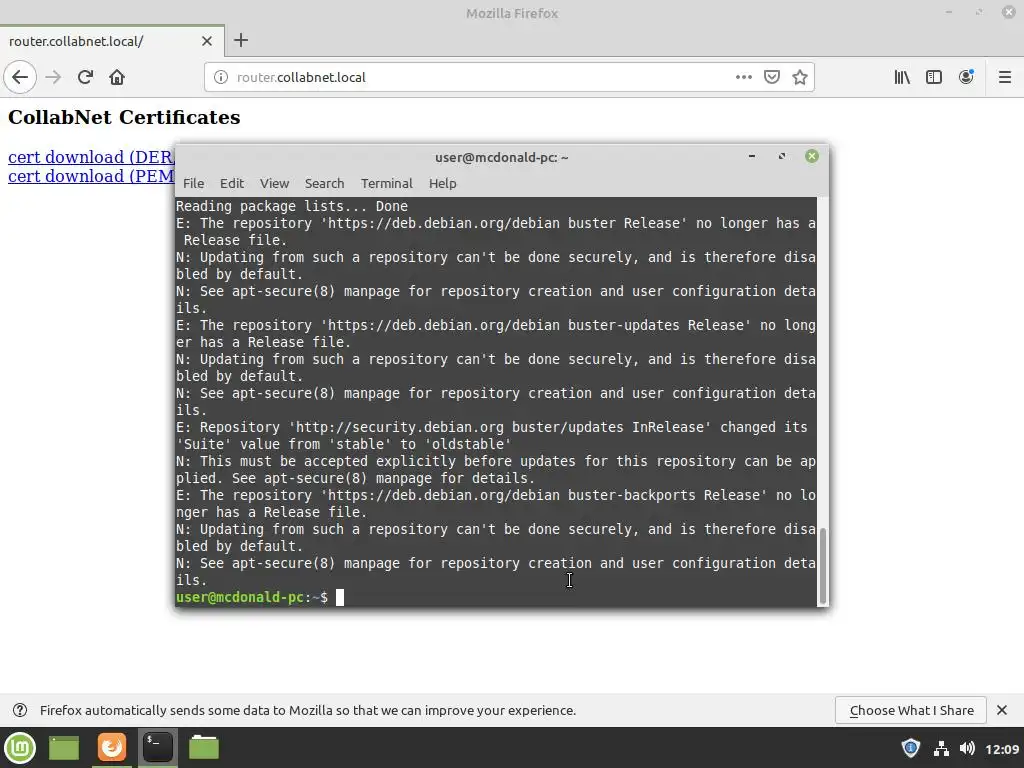Screen dimensions: 1024x768
Task: Minimize the terminal window
Action: coord(752,156)
